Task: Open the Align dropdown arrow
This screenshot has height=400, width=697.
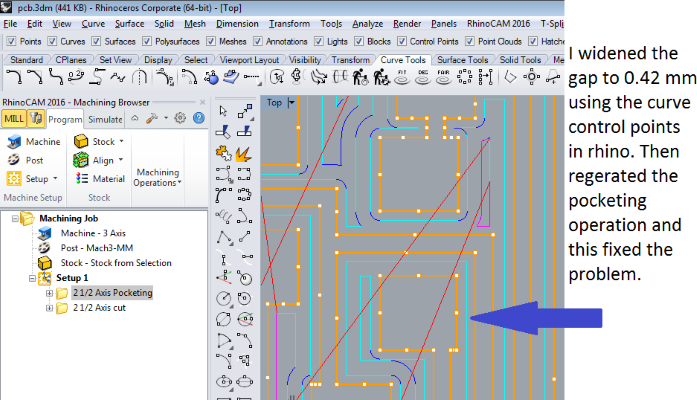Action: [x=121, y=160]
